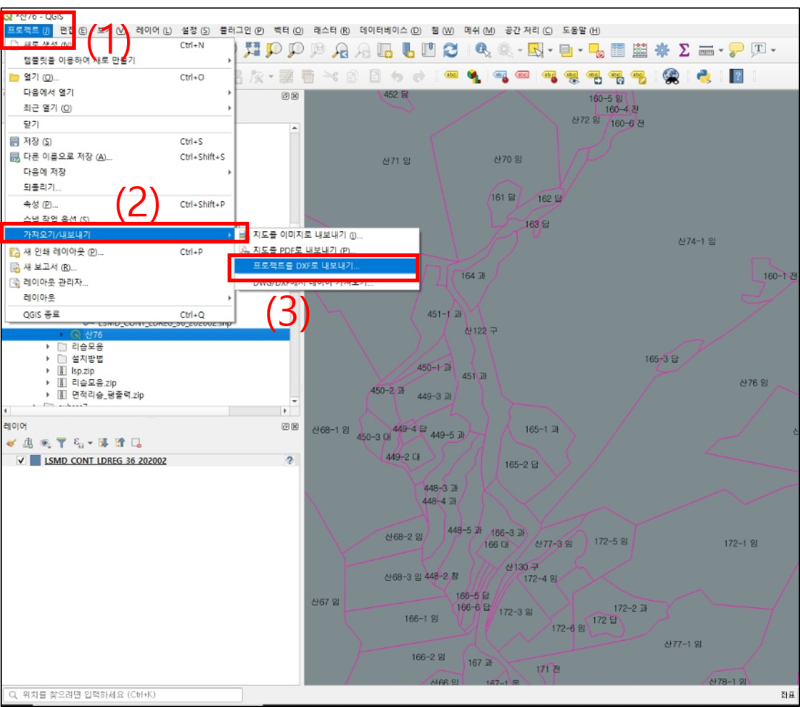Open Select Features tool dropdown arrow
Screen dimensions: 800x707
[x=550, y=50]
